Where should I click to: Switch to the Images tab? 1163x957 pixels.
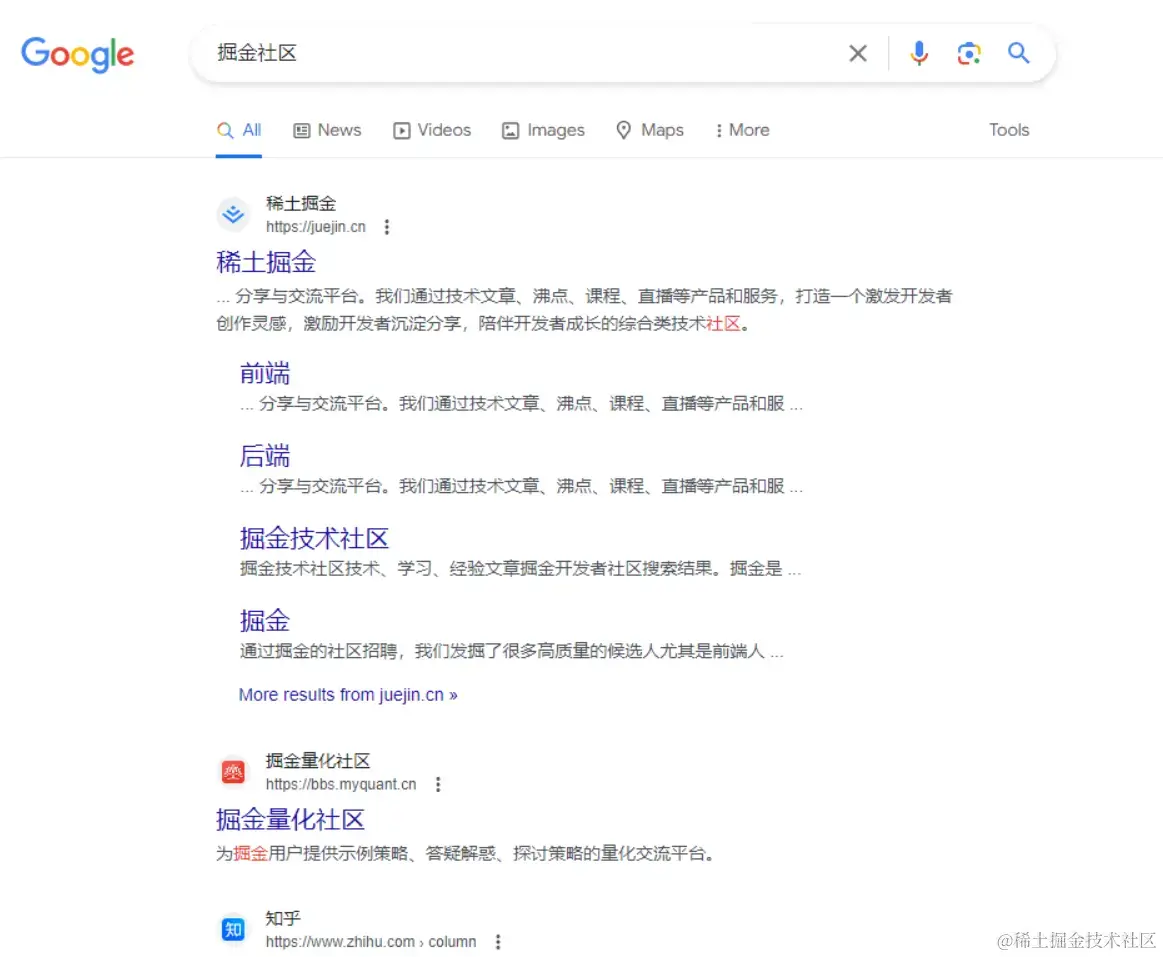[543, 131]
